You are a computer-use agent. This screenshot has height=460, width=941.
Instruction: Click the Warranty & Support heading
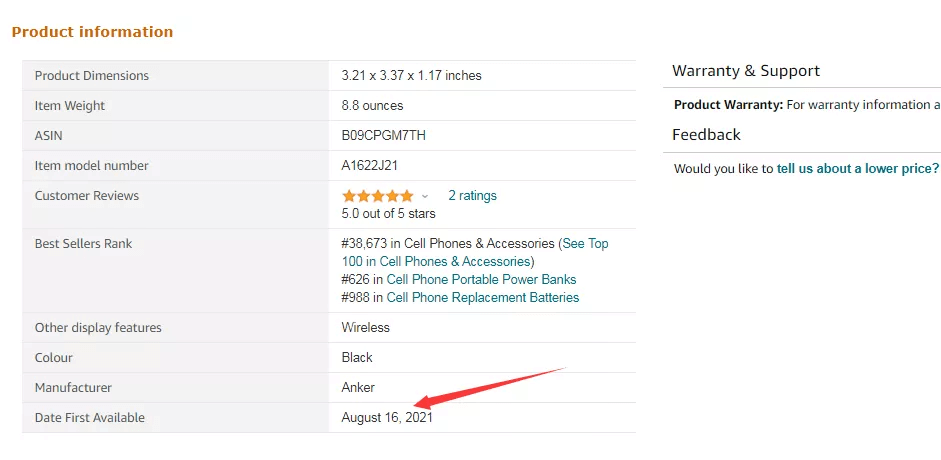[745, 71]
